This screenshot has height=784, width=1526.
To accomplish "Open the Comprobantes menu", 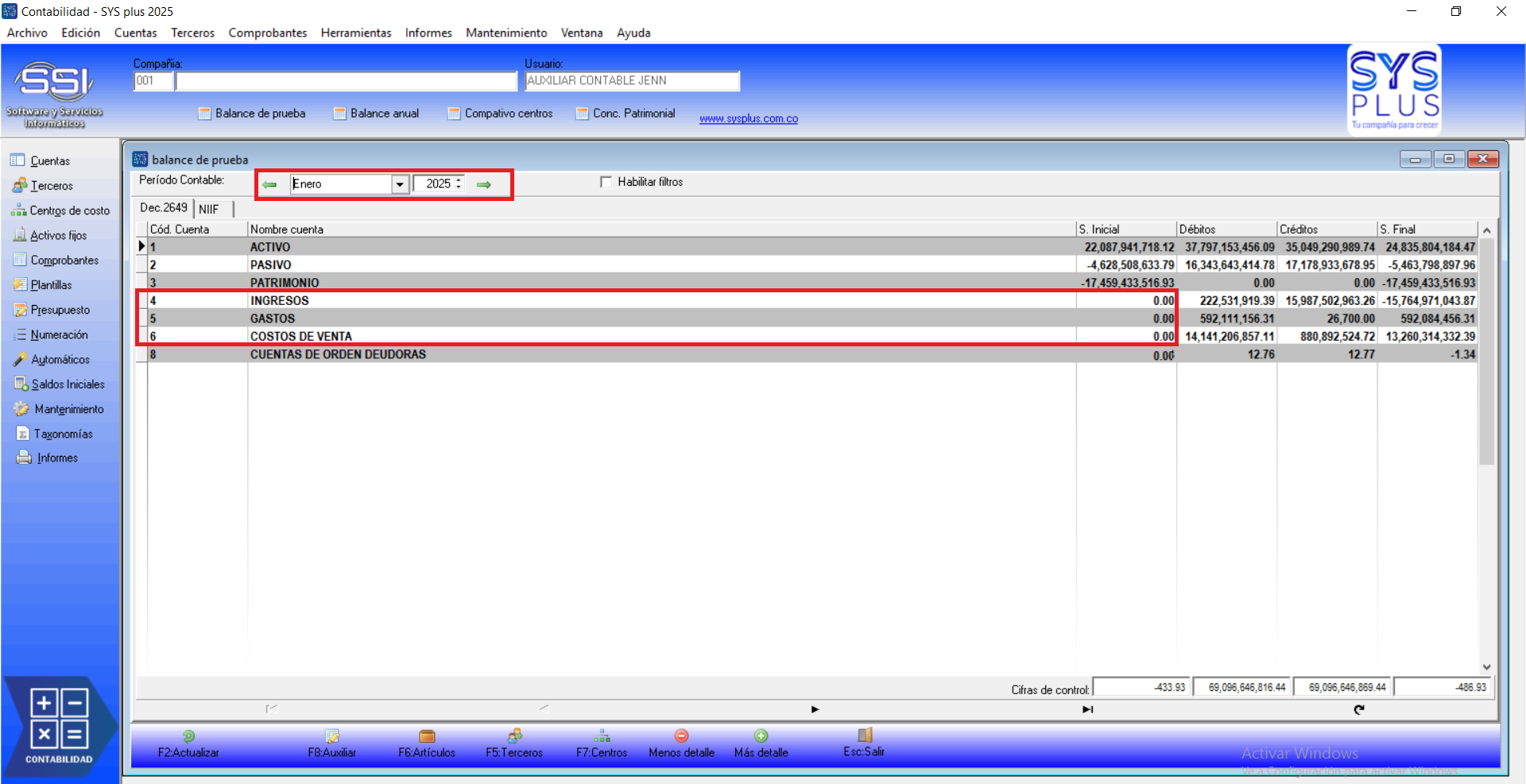I will 268,33.
